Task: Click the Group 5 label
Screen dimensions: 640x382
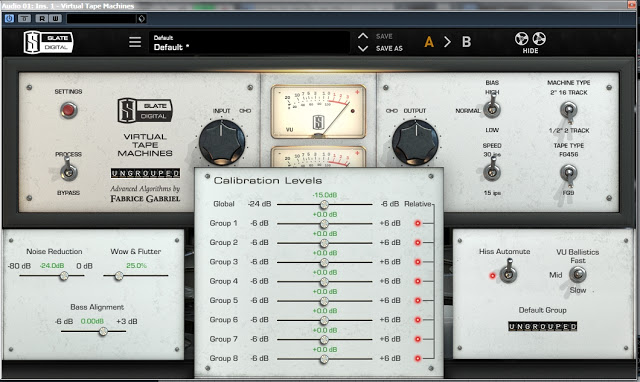Action: click(x=224, y=300)
